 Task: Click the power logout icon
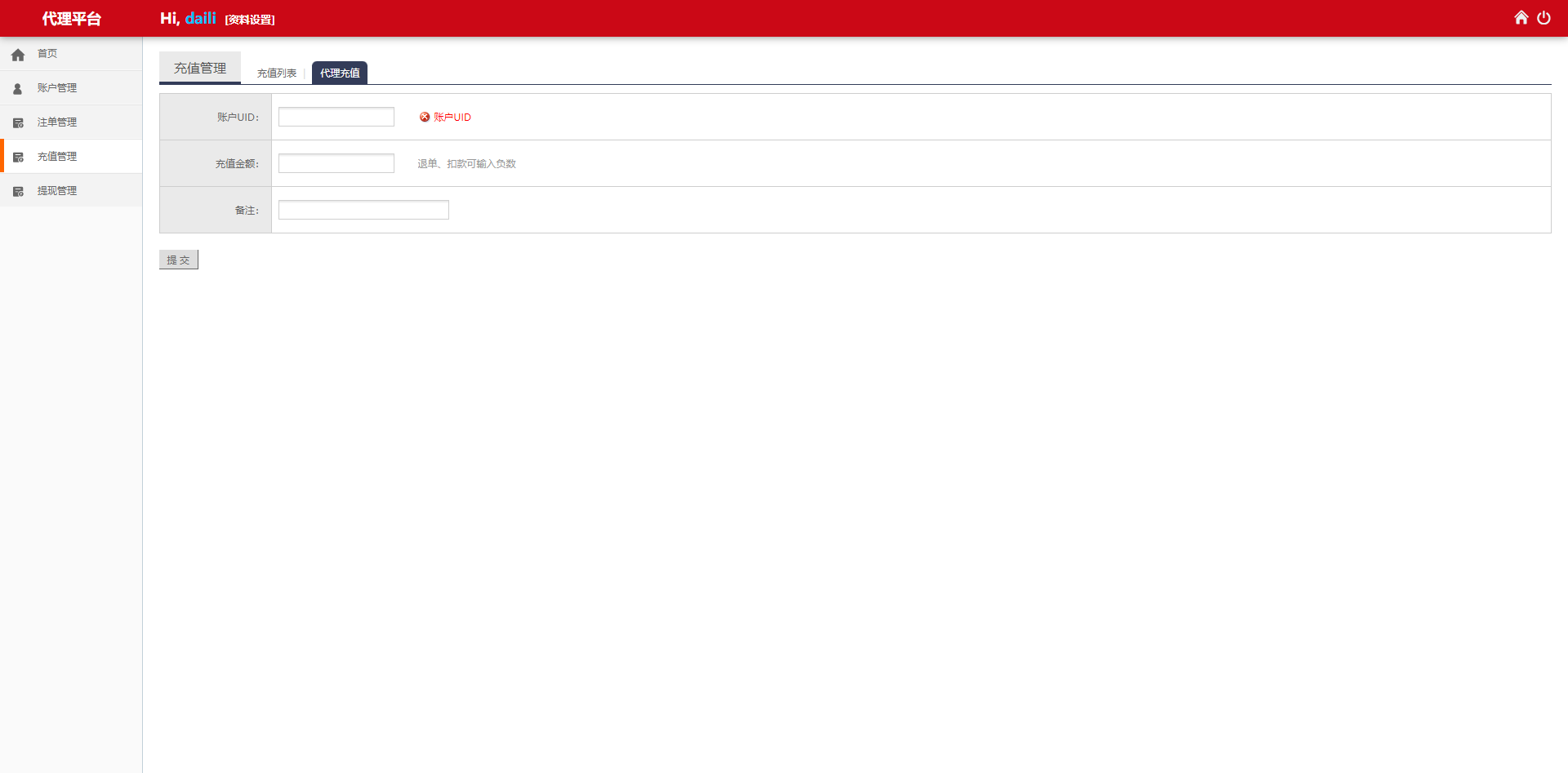coord(1543,18)
